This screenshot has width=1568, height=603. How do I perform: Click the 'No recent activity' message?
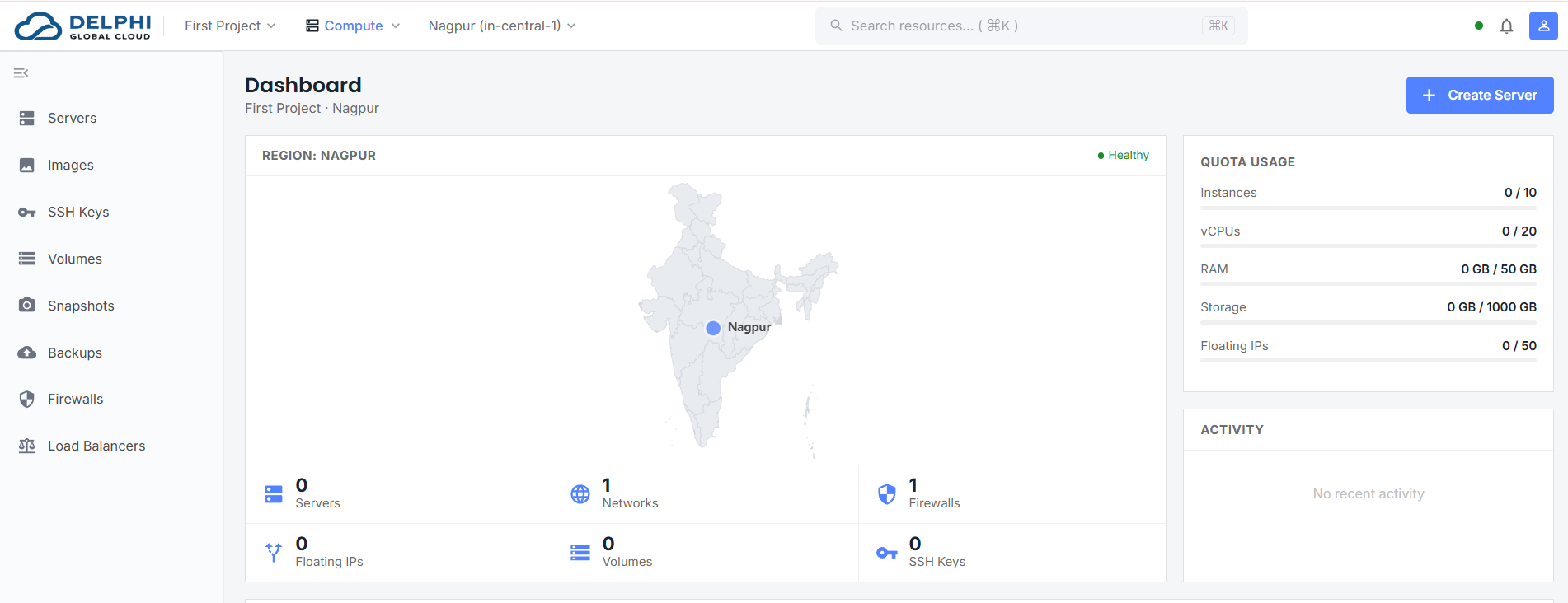coord(1368,494)
